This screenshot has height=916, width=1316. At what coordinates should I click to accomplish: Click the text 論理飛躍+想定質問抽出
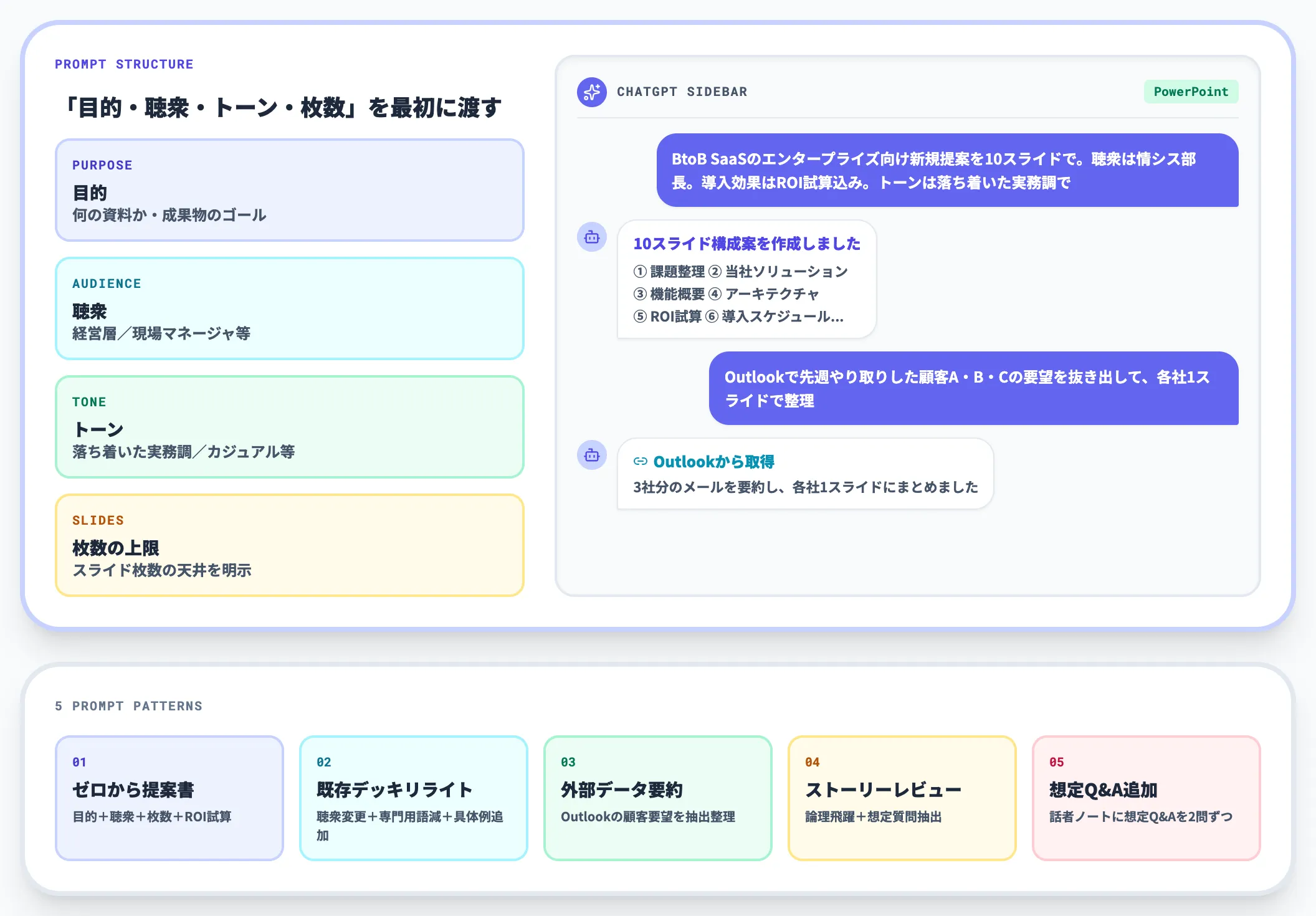coord(874,817)
